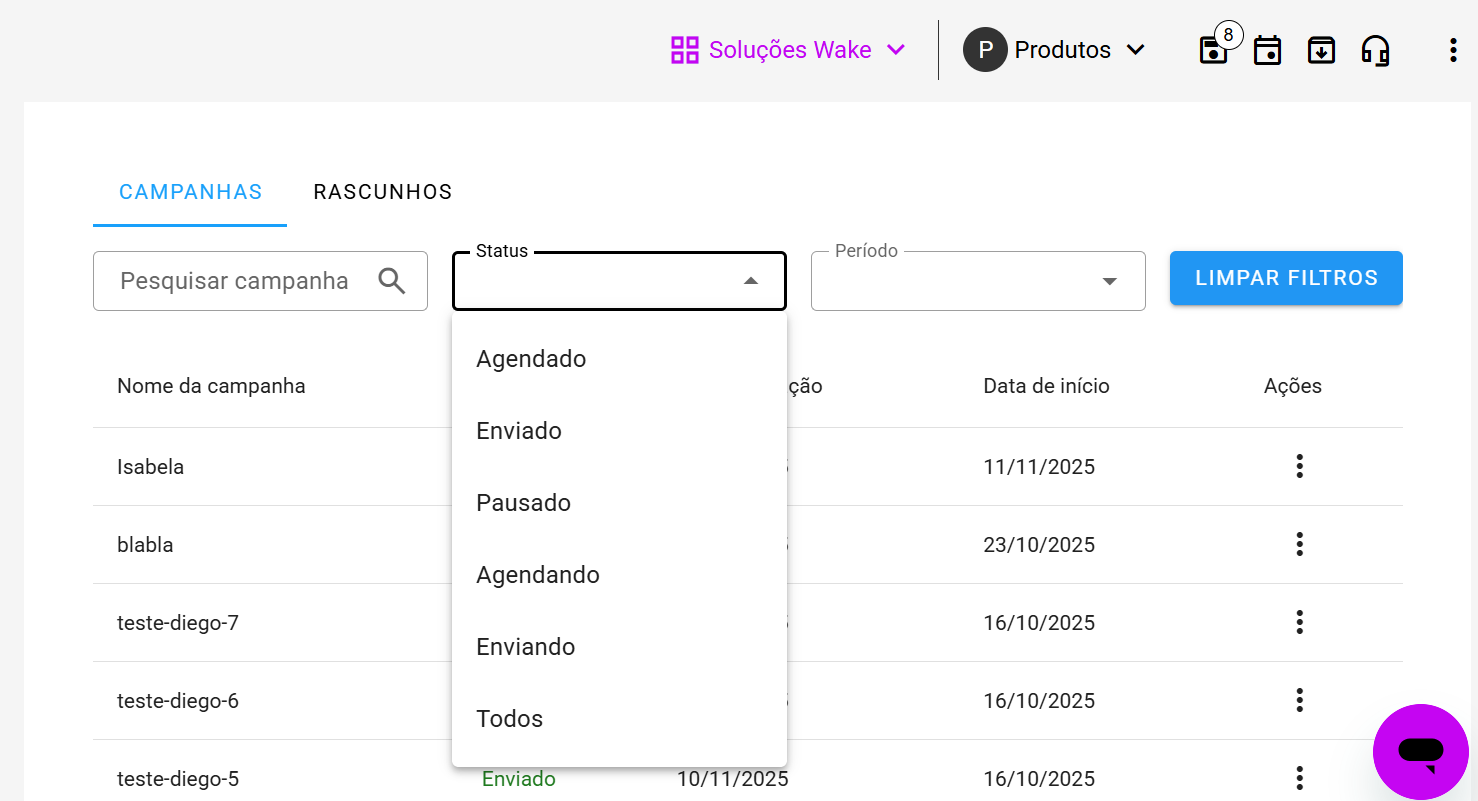Screen dimensions: 1478x801
Task: Click the search magnifier icon
Action: [x=392, y=281]
